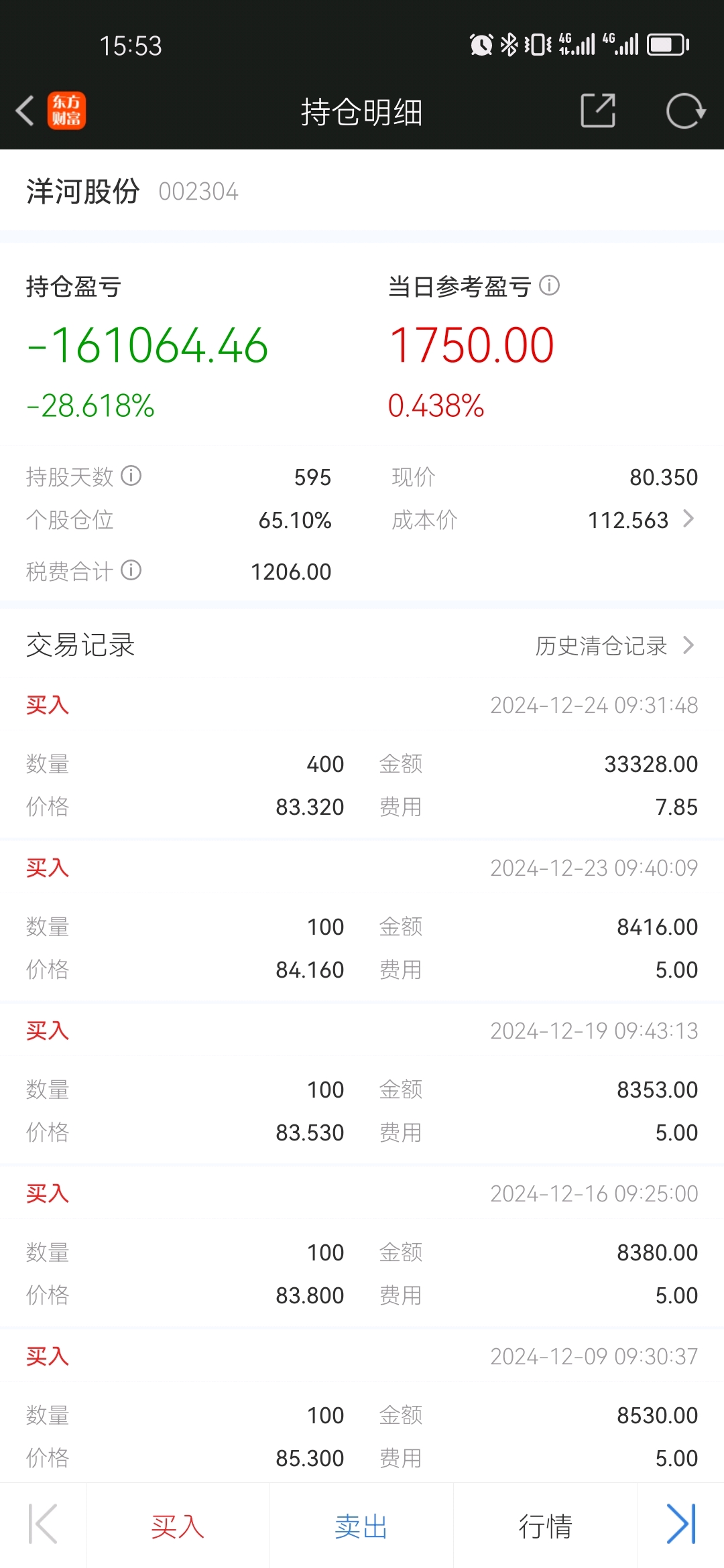Tap the 东方财富 logo icon
This screenshot has width=724, height=1568.
66,111
